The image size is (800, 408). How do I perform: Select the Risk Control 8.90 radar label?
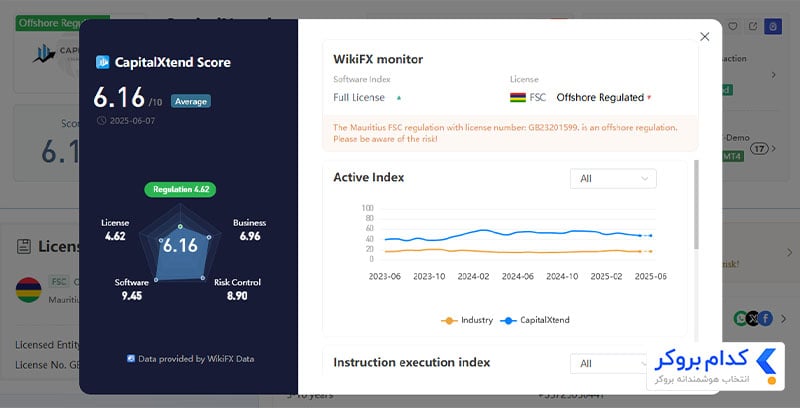tap(237, 289)
